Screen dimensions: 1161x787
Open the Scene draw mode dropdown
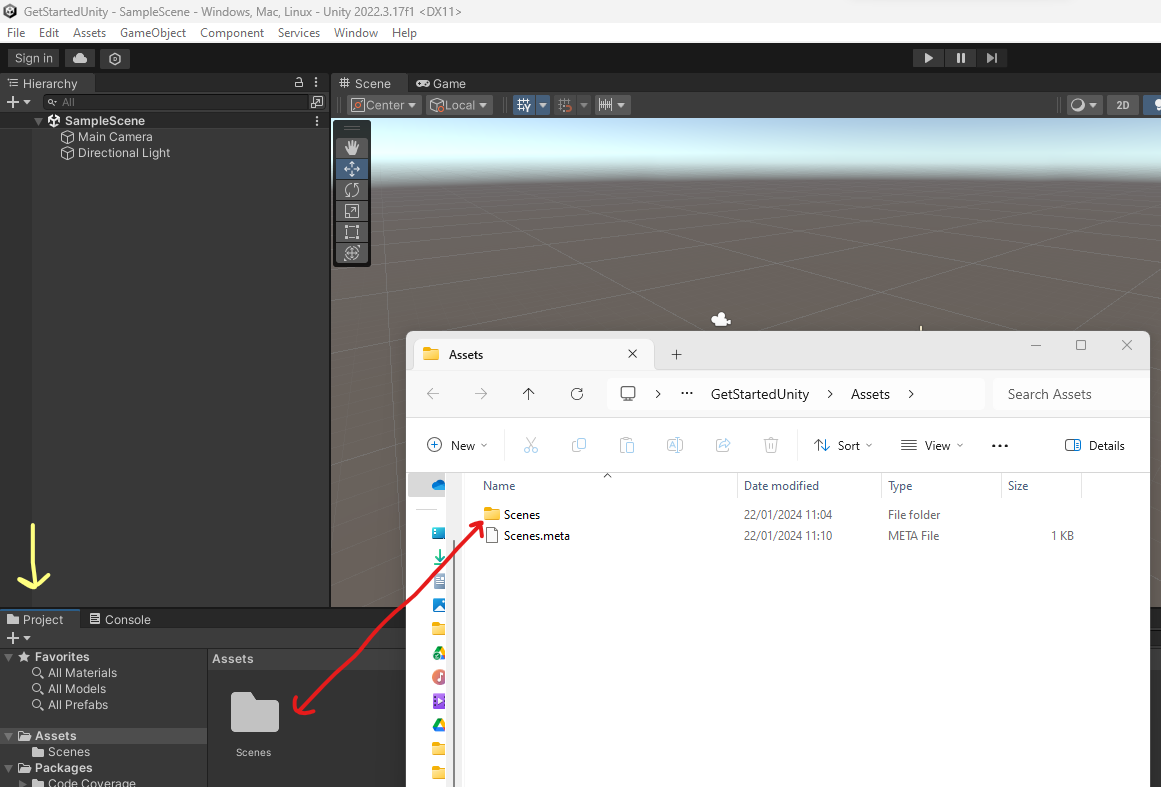click(1084, 105)
